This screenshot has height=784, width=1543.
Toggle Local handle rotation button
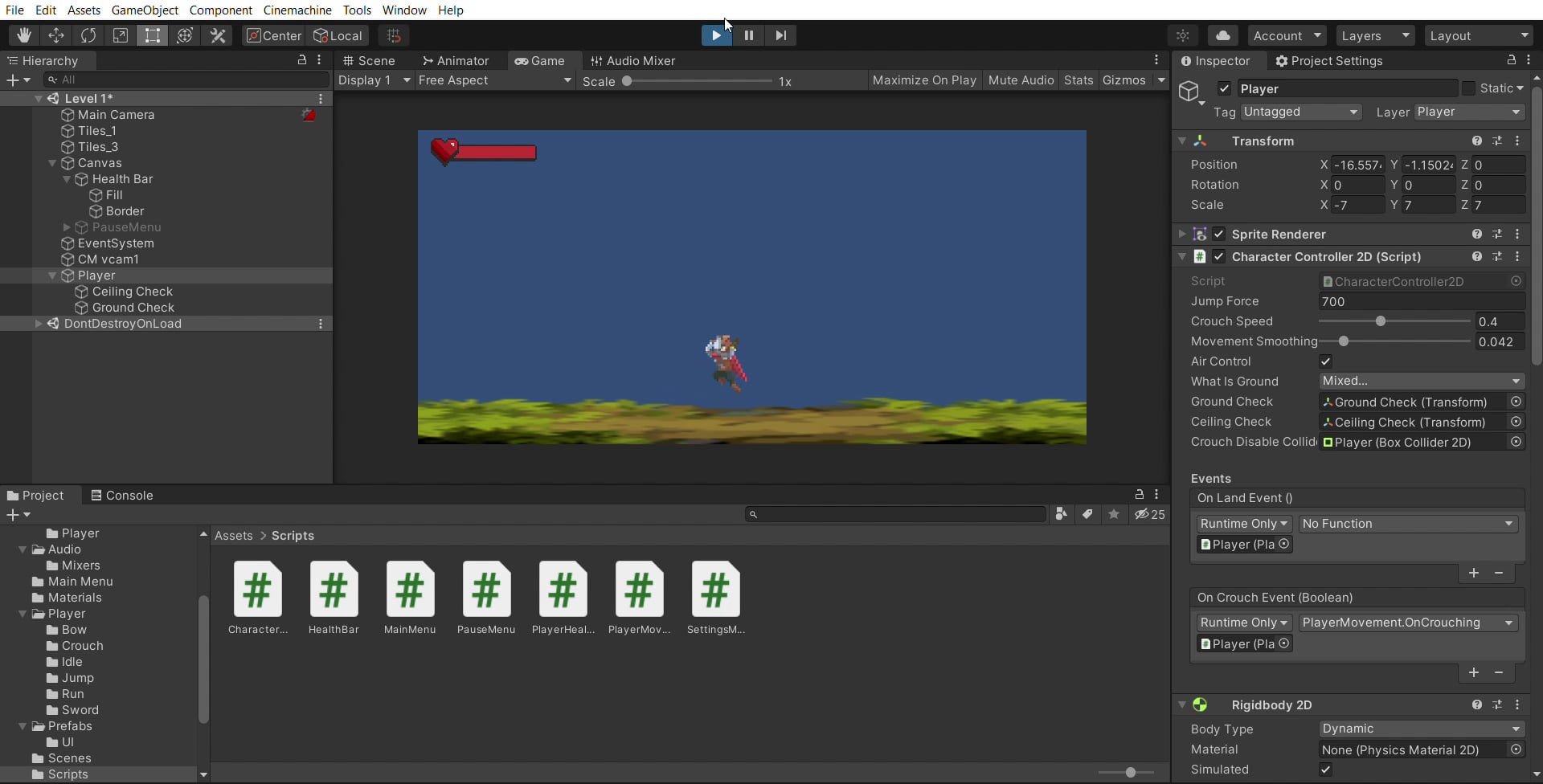pos(338,35)
